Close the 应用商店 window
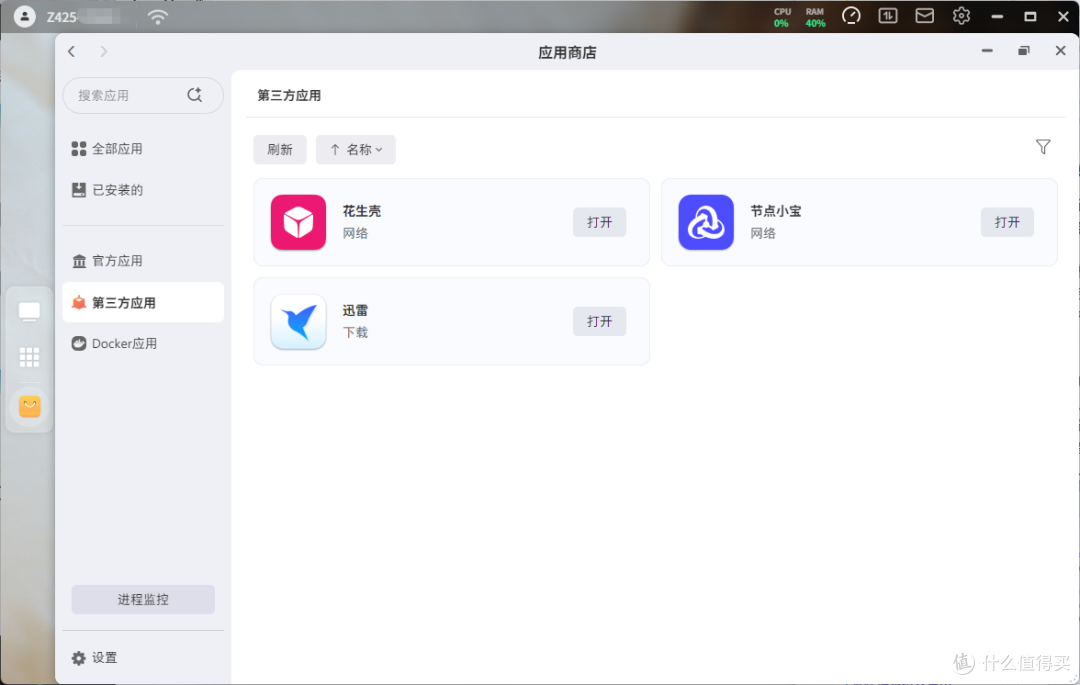The image size is (1080, 685). coord(1061,50)
